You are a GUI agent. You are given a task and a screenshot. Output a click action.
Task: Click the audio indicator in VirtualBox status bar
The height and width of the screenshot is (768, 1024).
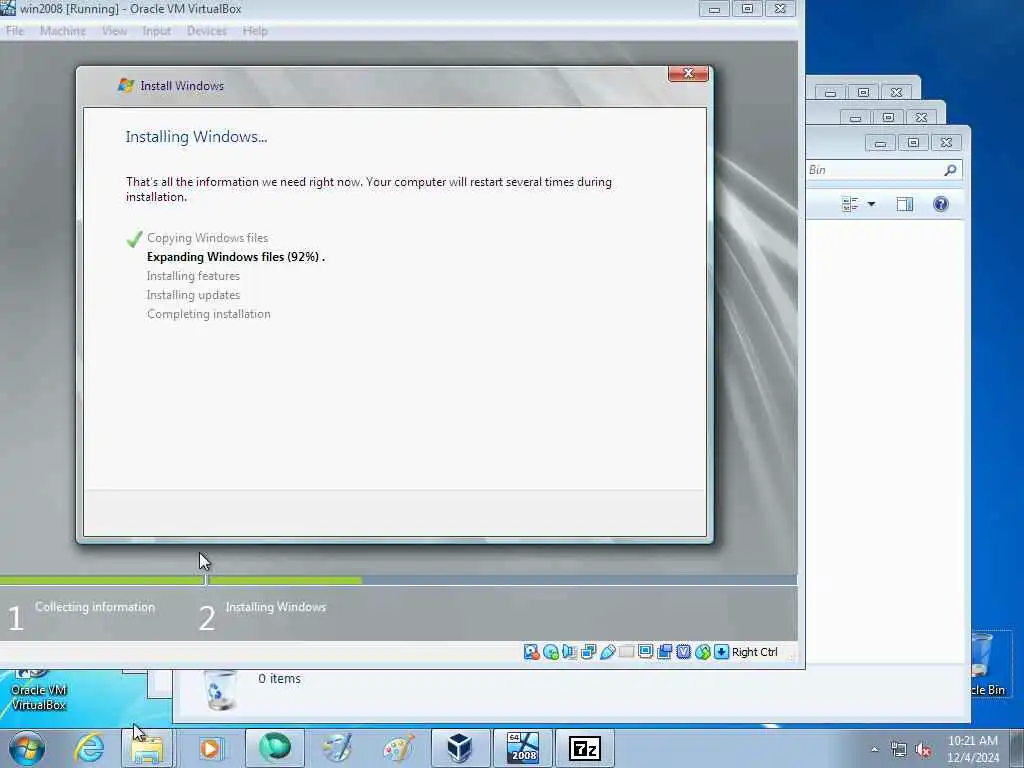click(x=569, y=652)
